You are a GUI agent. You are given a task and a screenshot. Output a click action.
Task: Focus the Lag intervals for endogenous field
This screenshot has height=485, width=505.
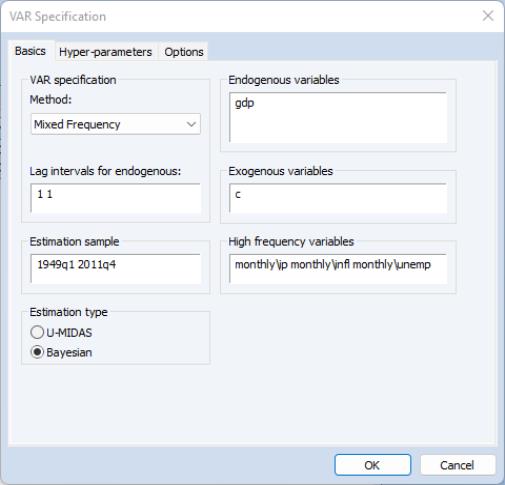[115, 198]
